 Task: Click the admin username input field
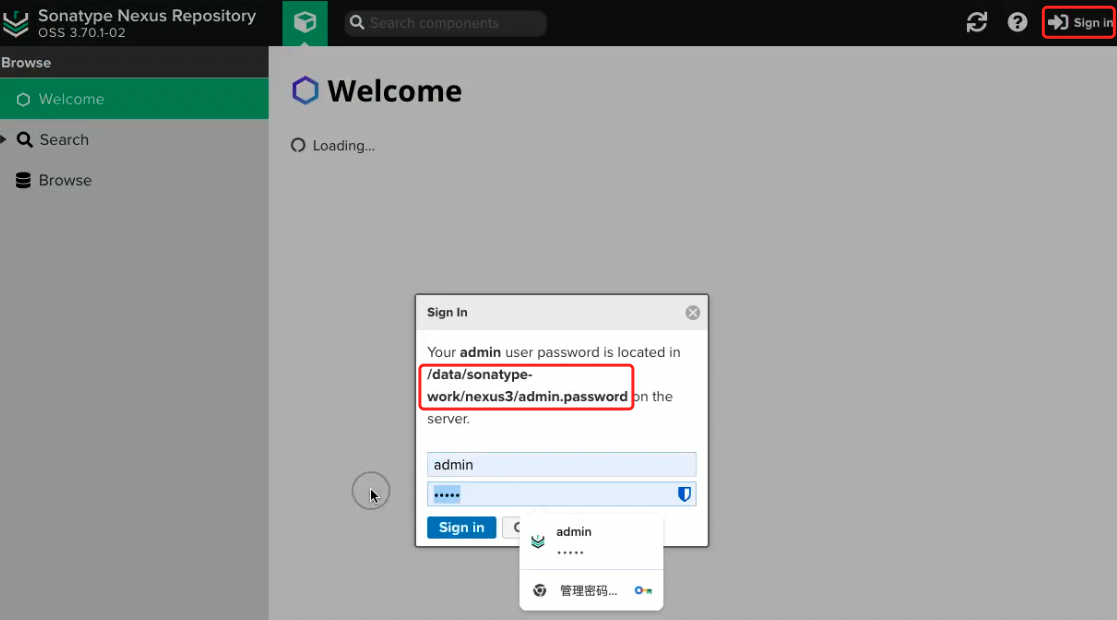(560, 464)
